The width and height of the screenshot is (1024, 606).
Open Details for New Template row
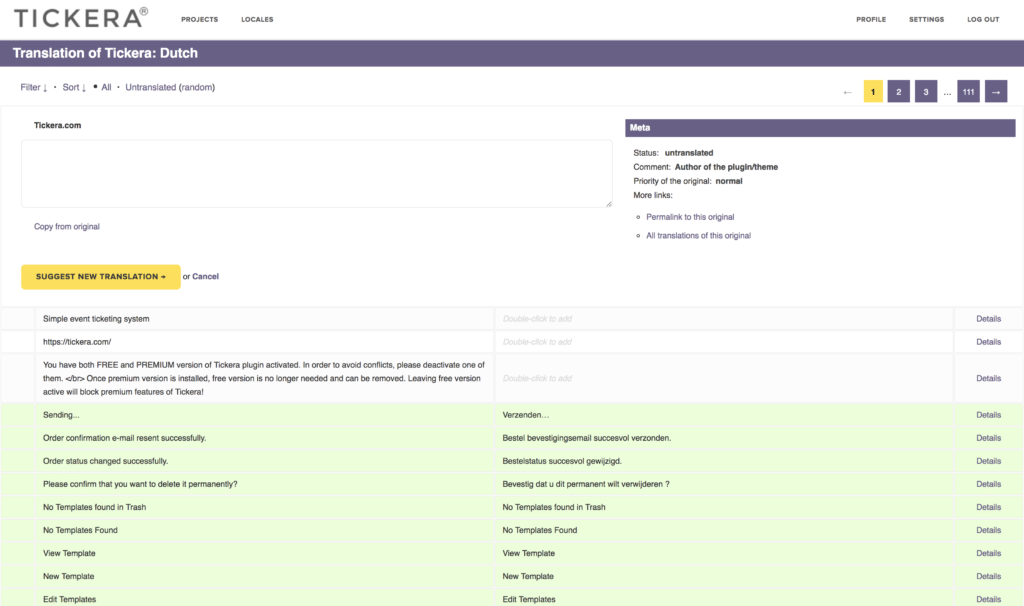[989, 577]
